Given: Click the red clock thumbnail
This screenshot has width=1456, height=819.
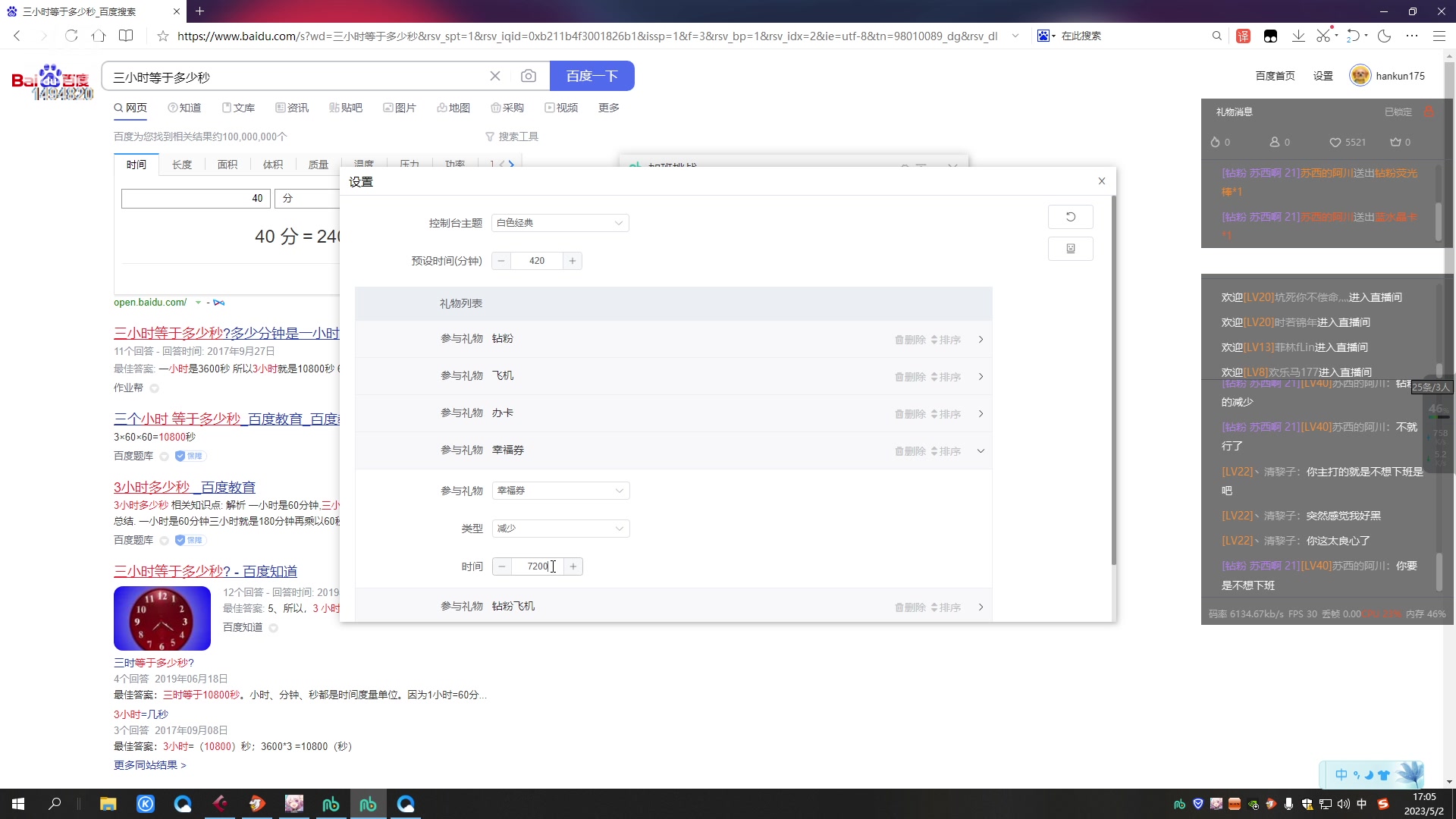Looking at the screenshot, I should (x=162, y=618).
